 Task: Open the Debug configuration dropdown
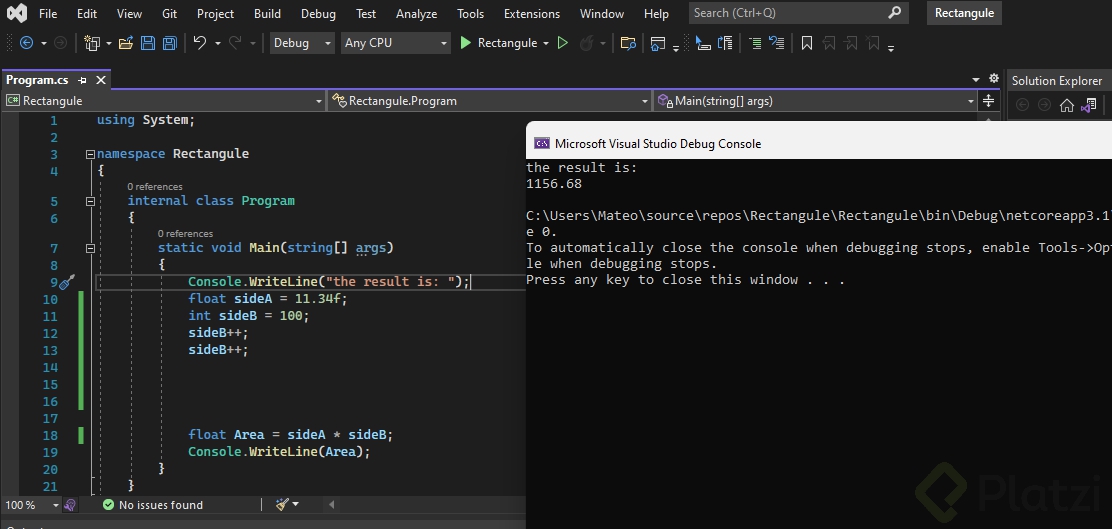[x=303, y=43]
